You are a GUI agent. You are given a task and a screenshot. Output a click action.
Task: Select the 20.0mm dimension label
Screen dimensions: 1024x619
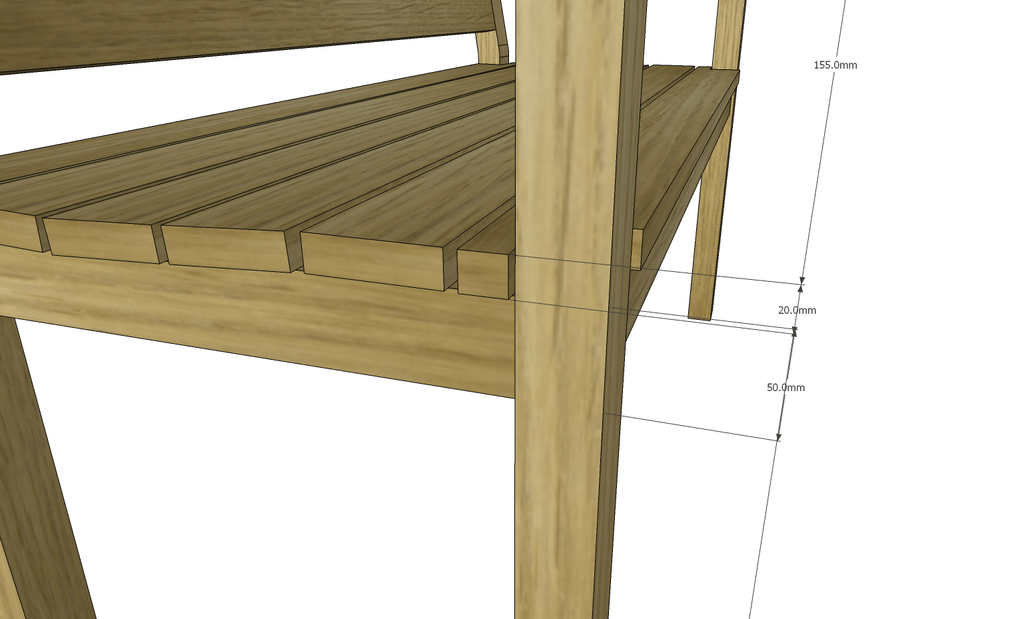click(797, 310)
